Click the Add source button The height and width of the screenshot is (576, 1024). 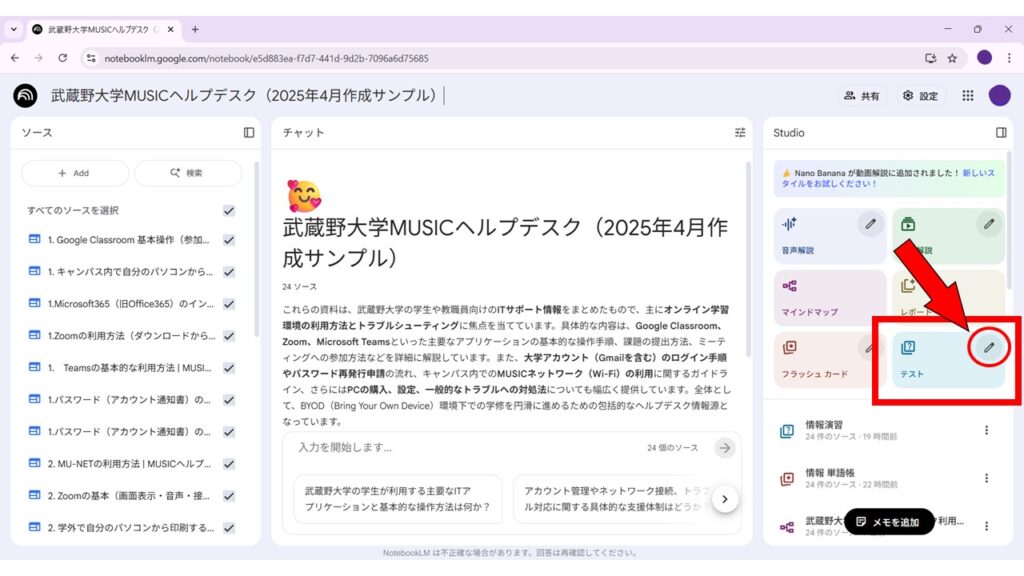pyautogui.click(x=75, y=173)
